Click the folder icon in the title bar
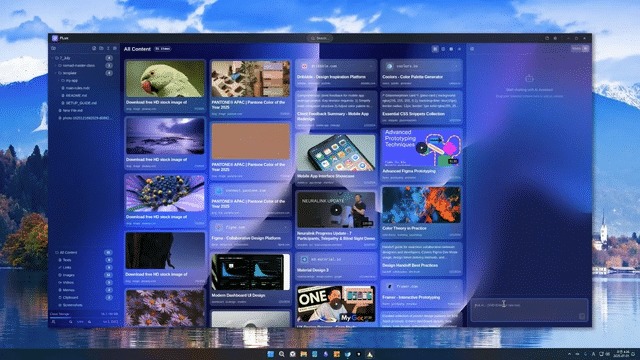This screenshot has height=360, width=640. tap(547, 38)
